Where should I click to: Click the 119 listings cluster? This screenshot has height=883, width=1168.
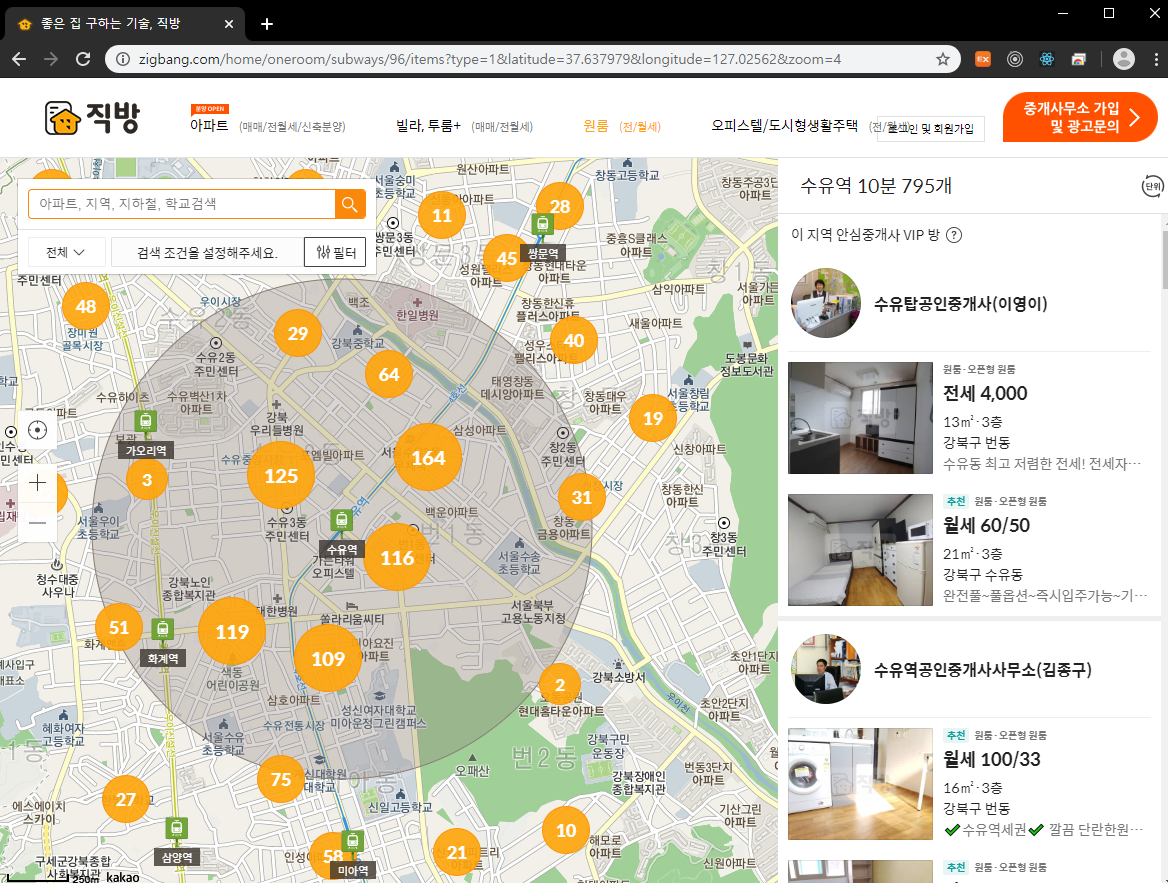tap(232, 632)
